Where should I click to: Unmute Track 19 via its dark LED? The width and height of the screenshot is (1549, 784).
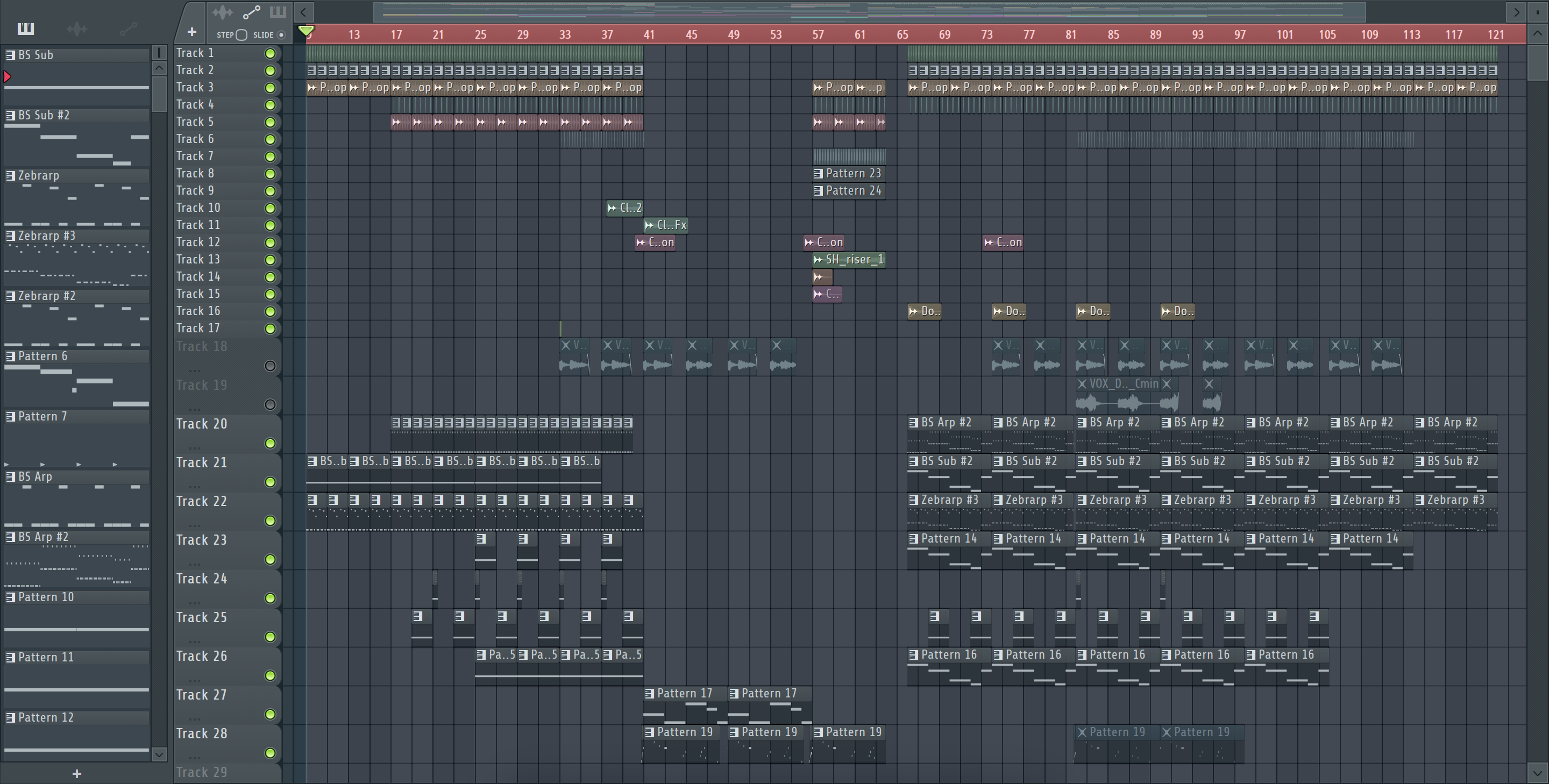[270, 404]
